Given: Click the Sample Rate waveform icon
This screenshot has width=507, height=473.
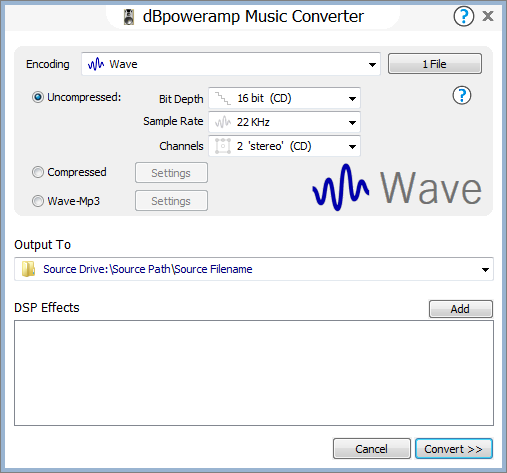Looking at the screenshot, I should point(223,122).
